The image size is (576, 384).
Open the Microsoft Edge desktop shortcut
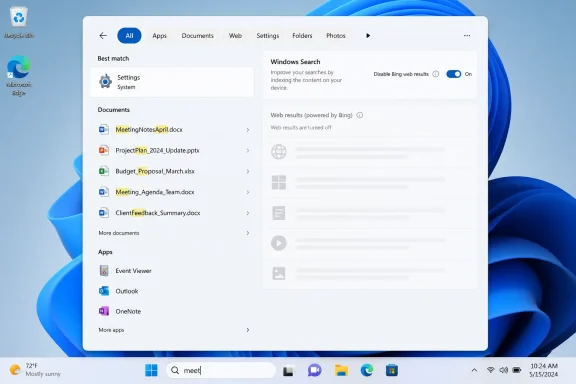19,75
